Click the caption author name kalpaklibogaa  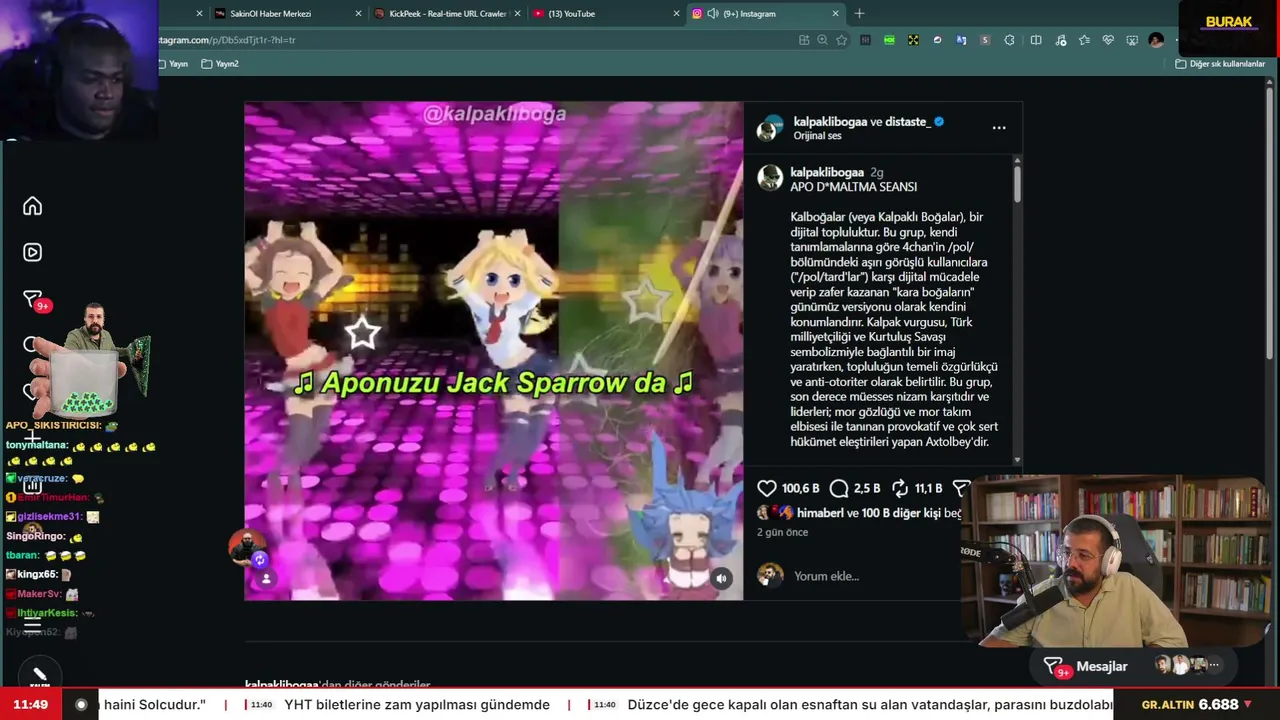pyautogui.click(x=827, y=173)
